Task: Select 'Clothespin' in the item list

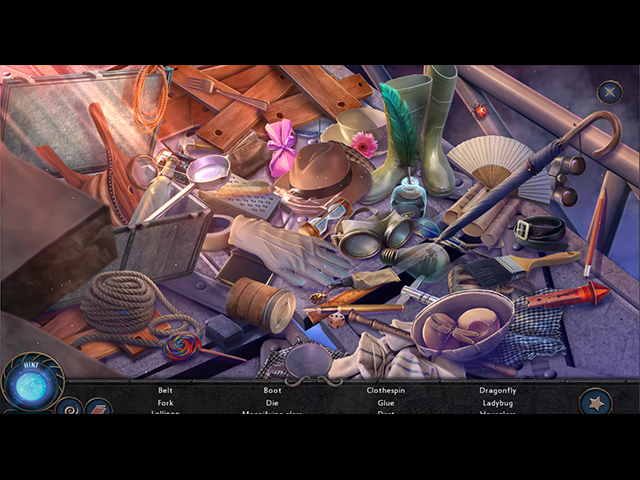Action: (385, 390)
